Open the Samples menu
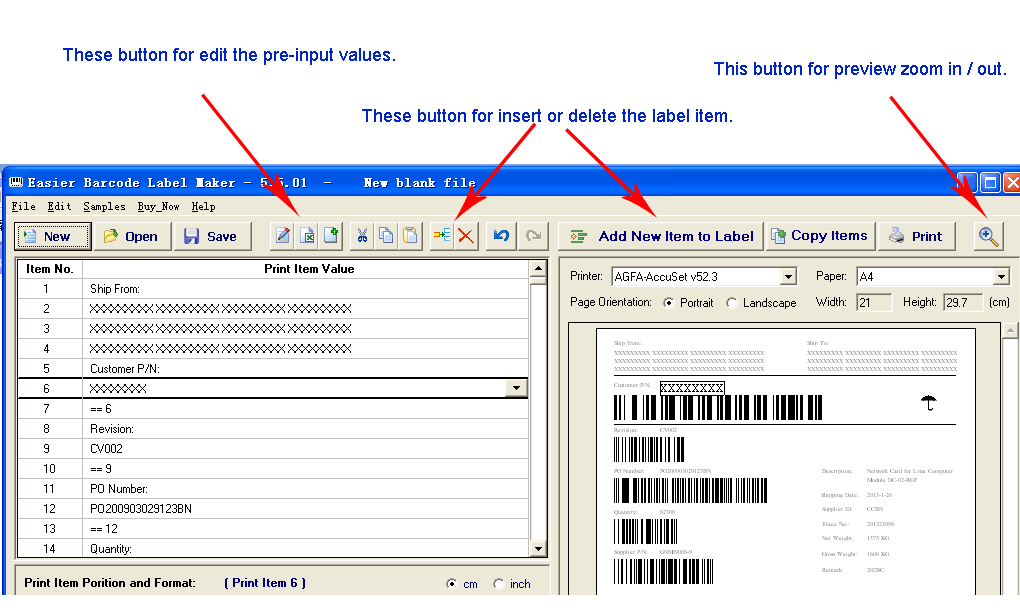This screenshot has height=615, width=1020. click(104, 207)
